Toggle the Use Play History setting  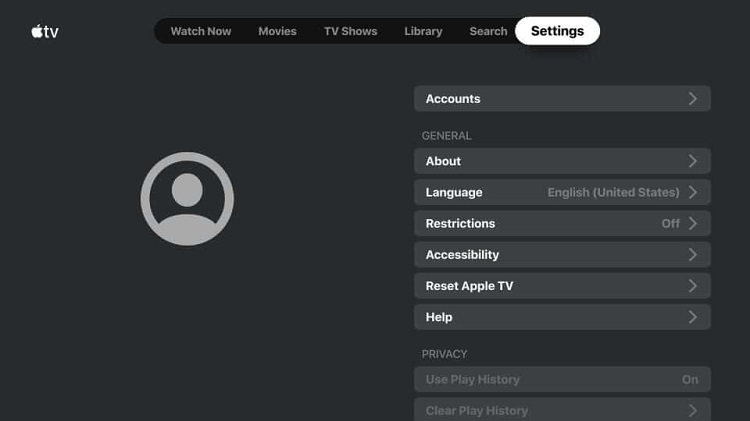562,379
